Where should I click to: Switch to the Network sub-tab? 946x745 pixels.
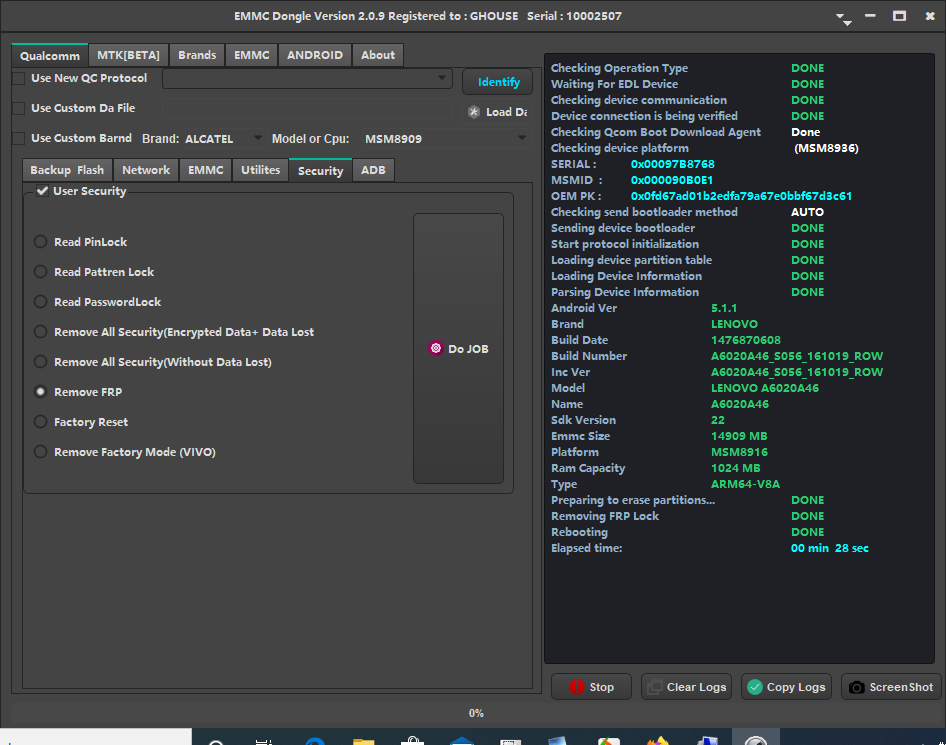tap(146, 170)
